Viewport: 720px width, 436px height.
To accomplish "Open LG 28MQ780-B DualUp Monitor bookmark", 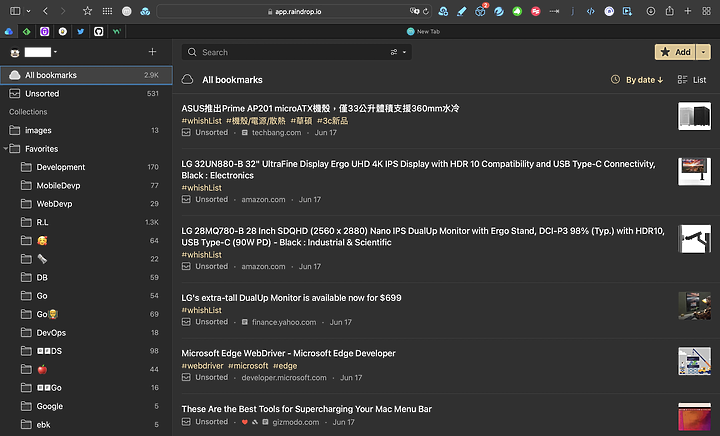I will pos(423,236).
